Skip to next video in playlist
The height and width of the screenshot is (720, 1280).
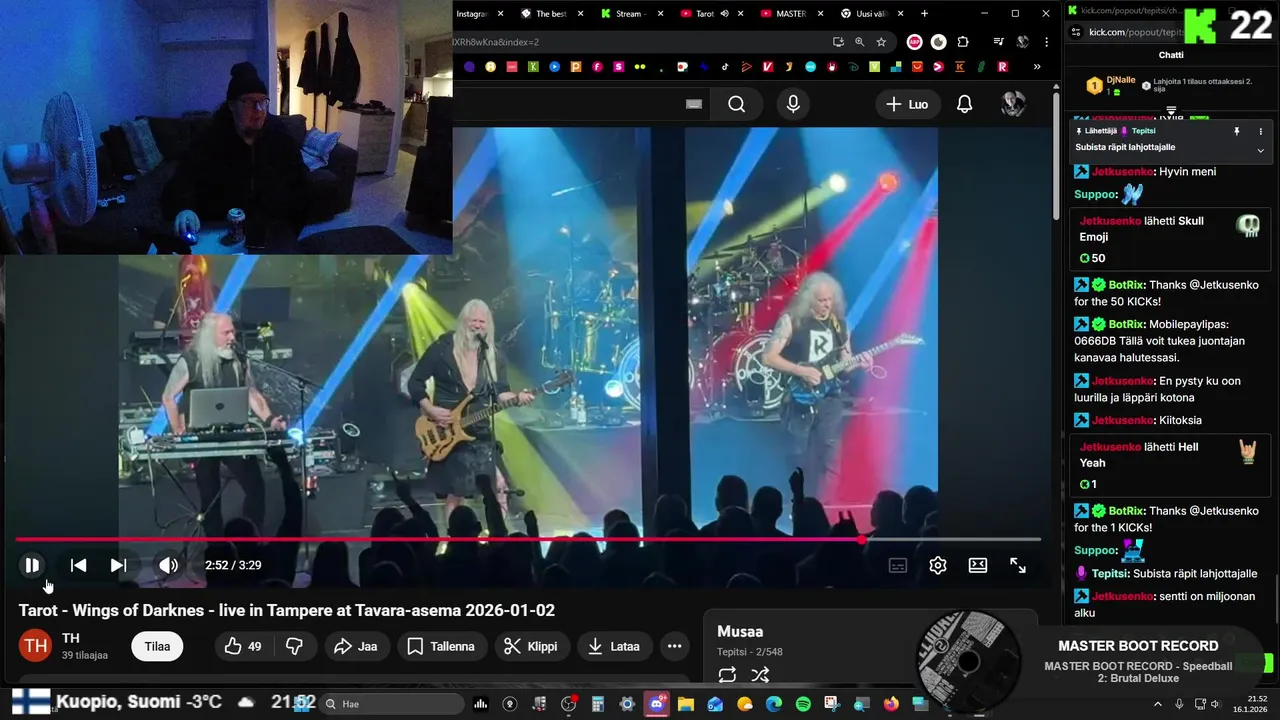point(118,565)
